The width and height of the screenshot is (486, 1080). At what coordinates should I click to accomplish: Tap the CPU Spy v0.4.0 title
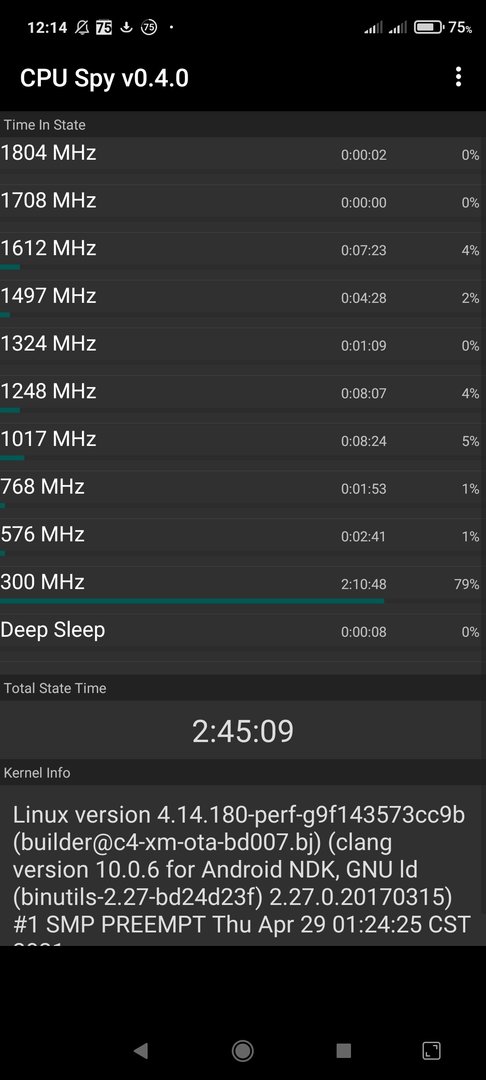104,78
